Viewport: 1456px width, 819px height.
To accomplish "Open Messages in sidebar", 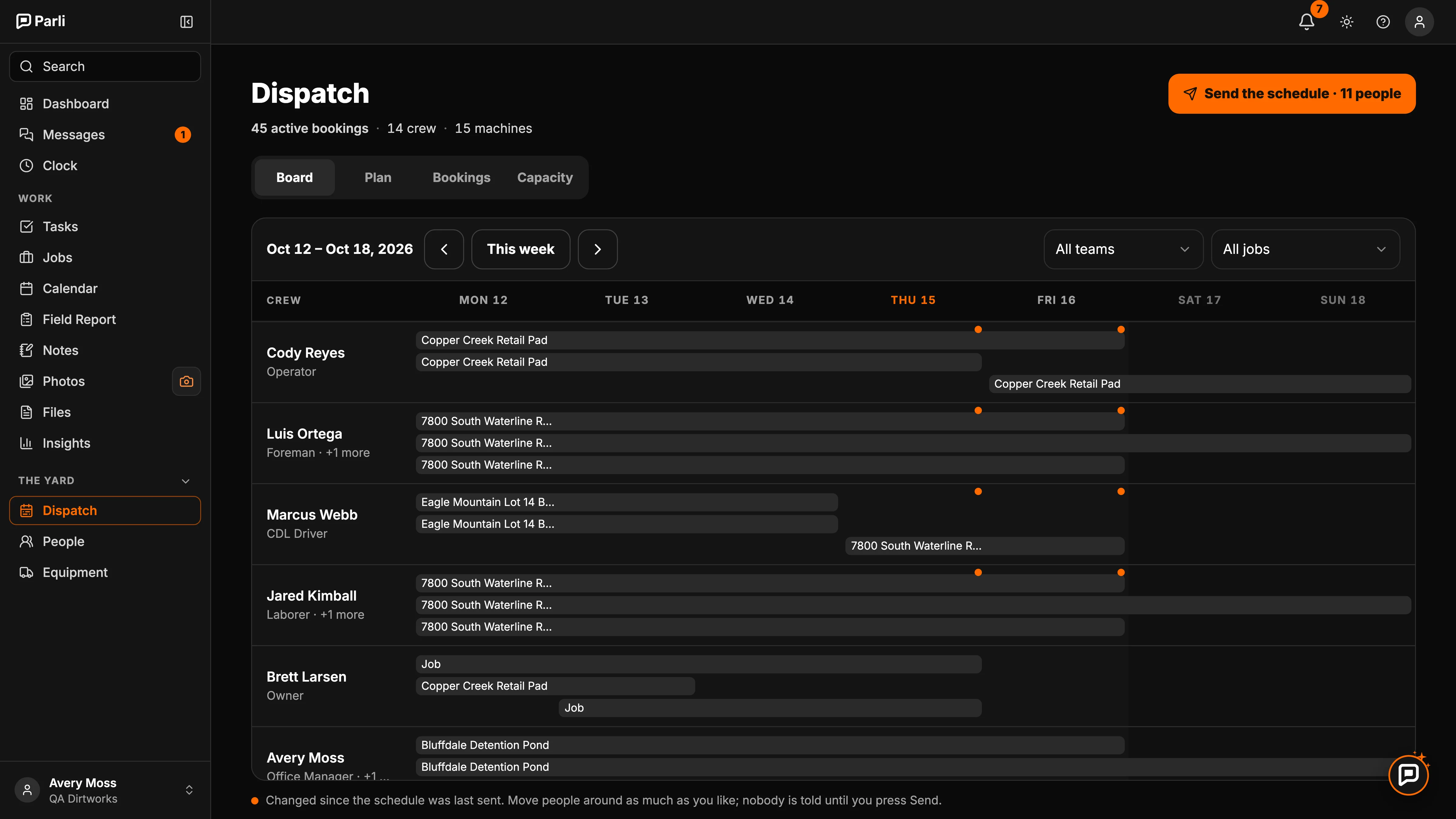I will click(x=105, y=134).
